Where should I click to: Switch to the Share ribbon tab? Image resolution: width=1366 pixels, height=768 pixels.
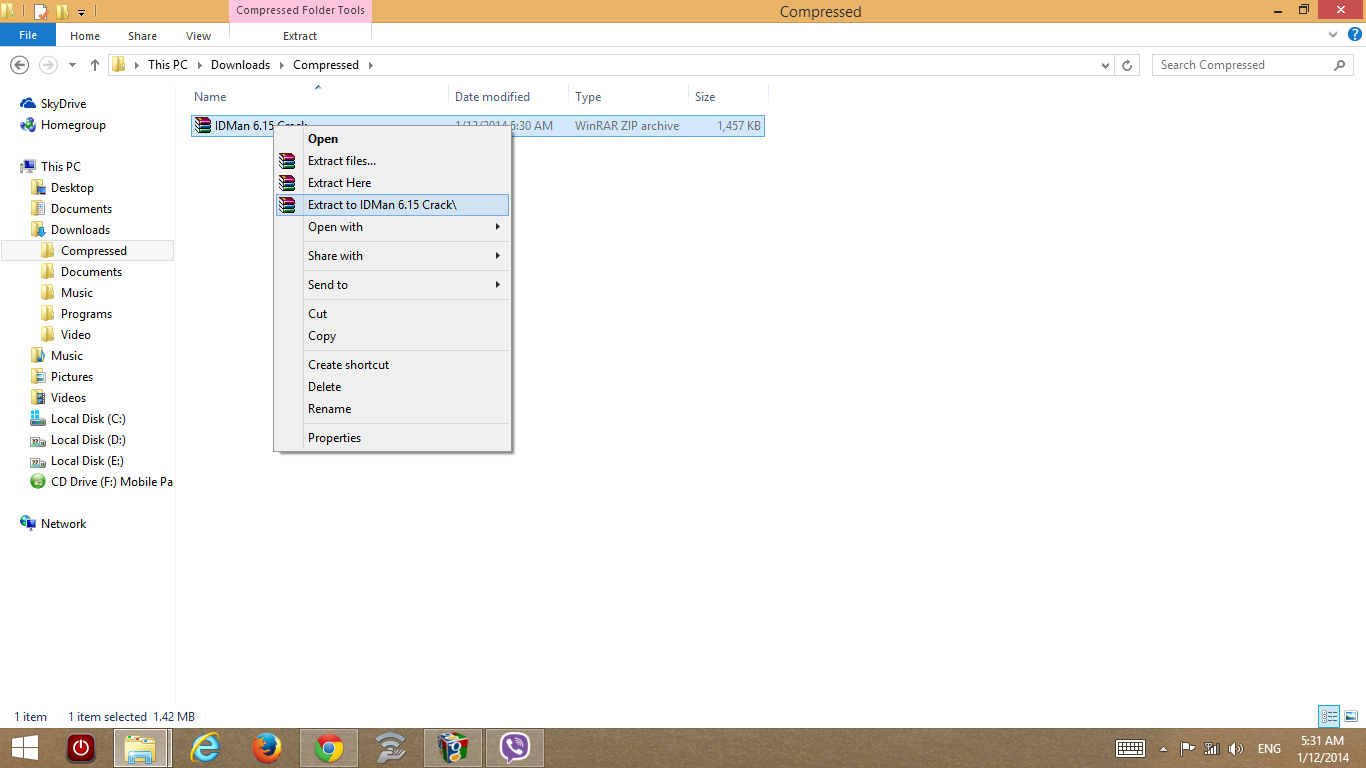click(142, 36)
